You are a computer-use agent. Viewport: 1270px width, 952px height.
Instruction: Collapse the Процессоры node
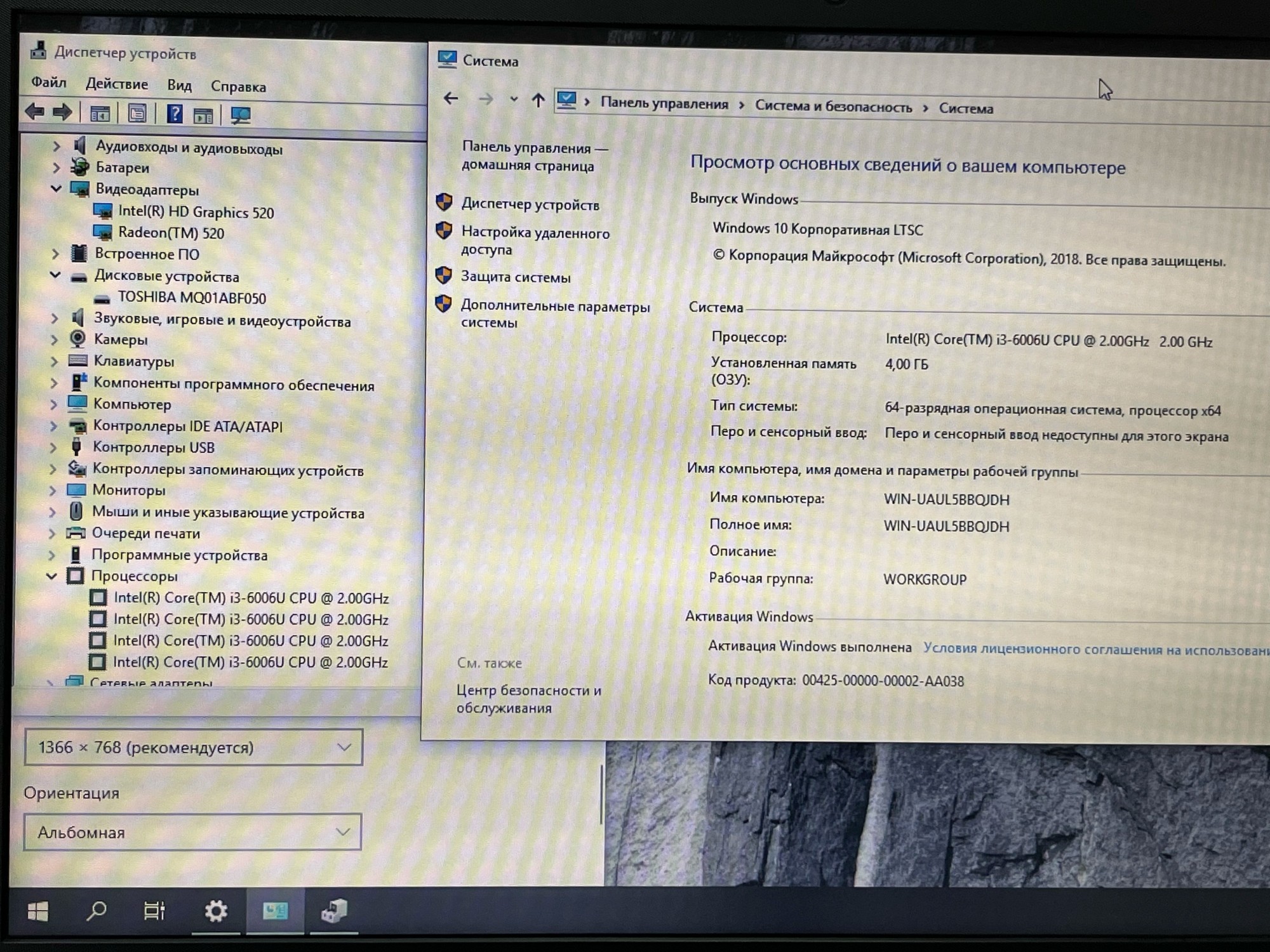pos(51,576)
